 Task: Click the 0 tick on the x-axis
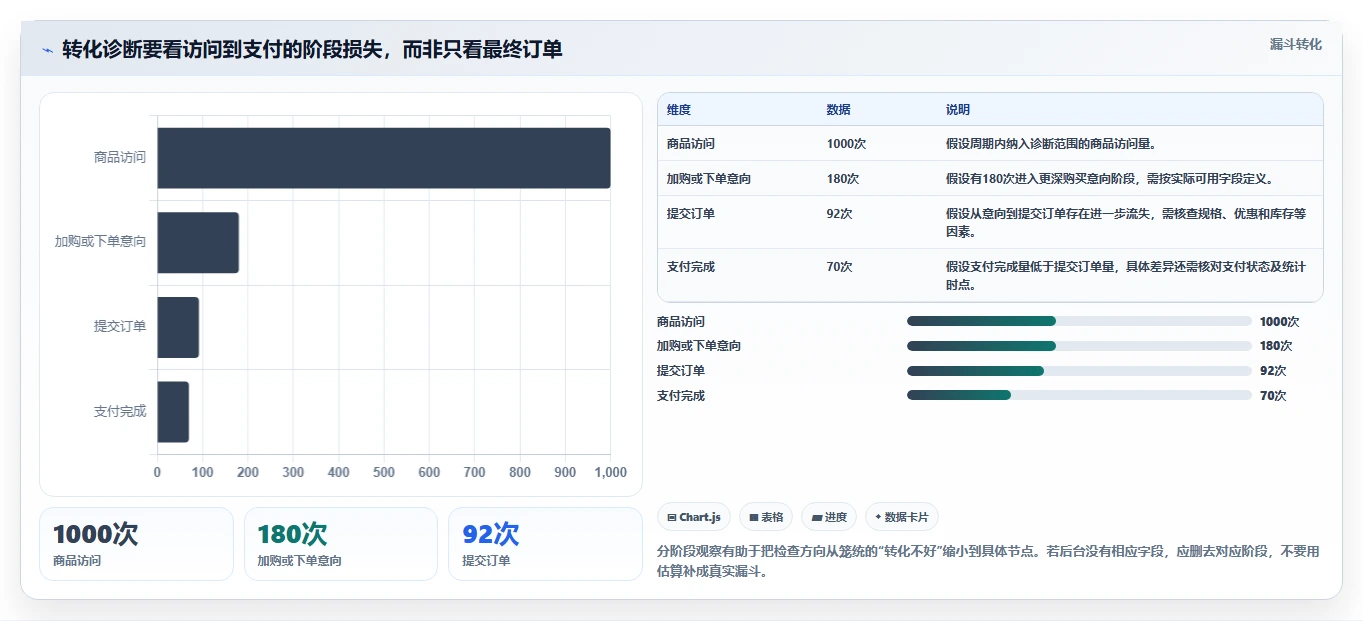(157, 472)
